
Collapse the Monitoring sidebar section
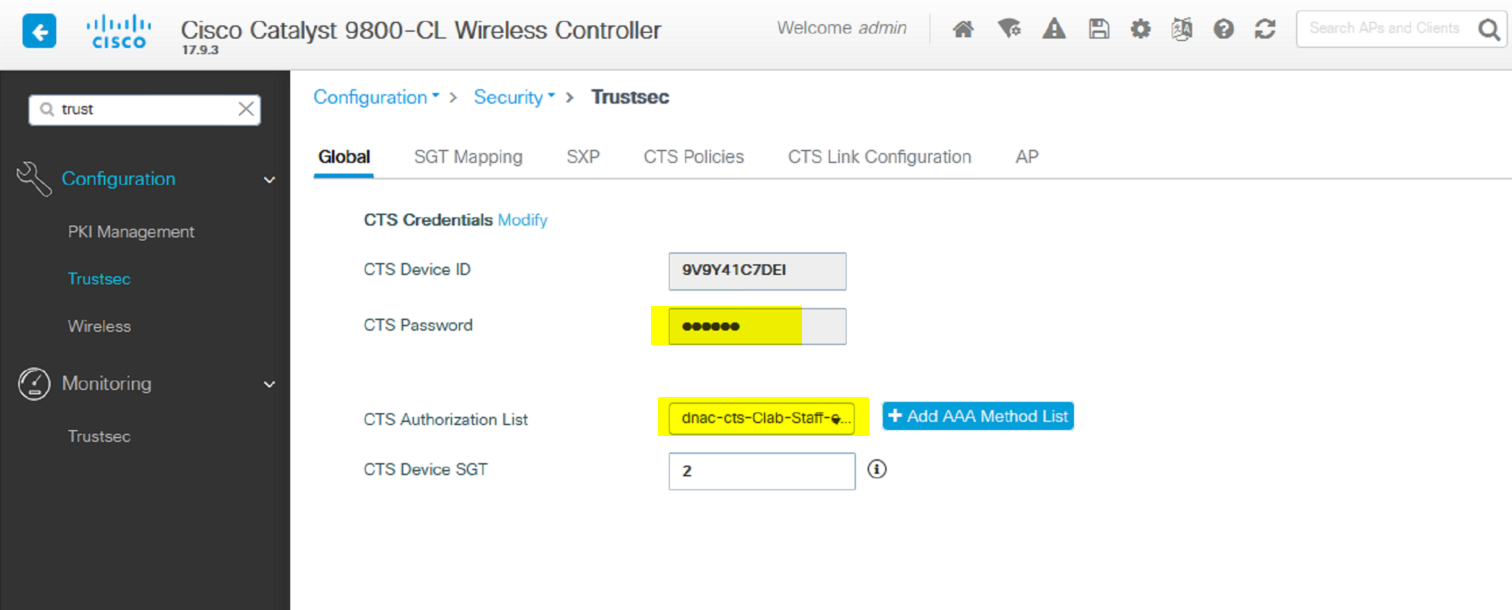point(269,384)
